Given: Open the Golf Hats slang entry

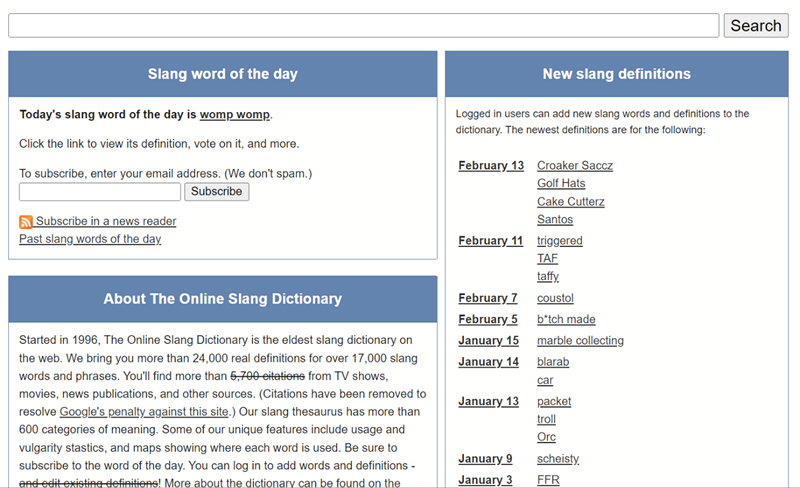Looking at the screenshot, I should (x=561, y=184).
